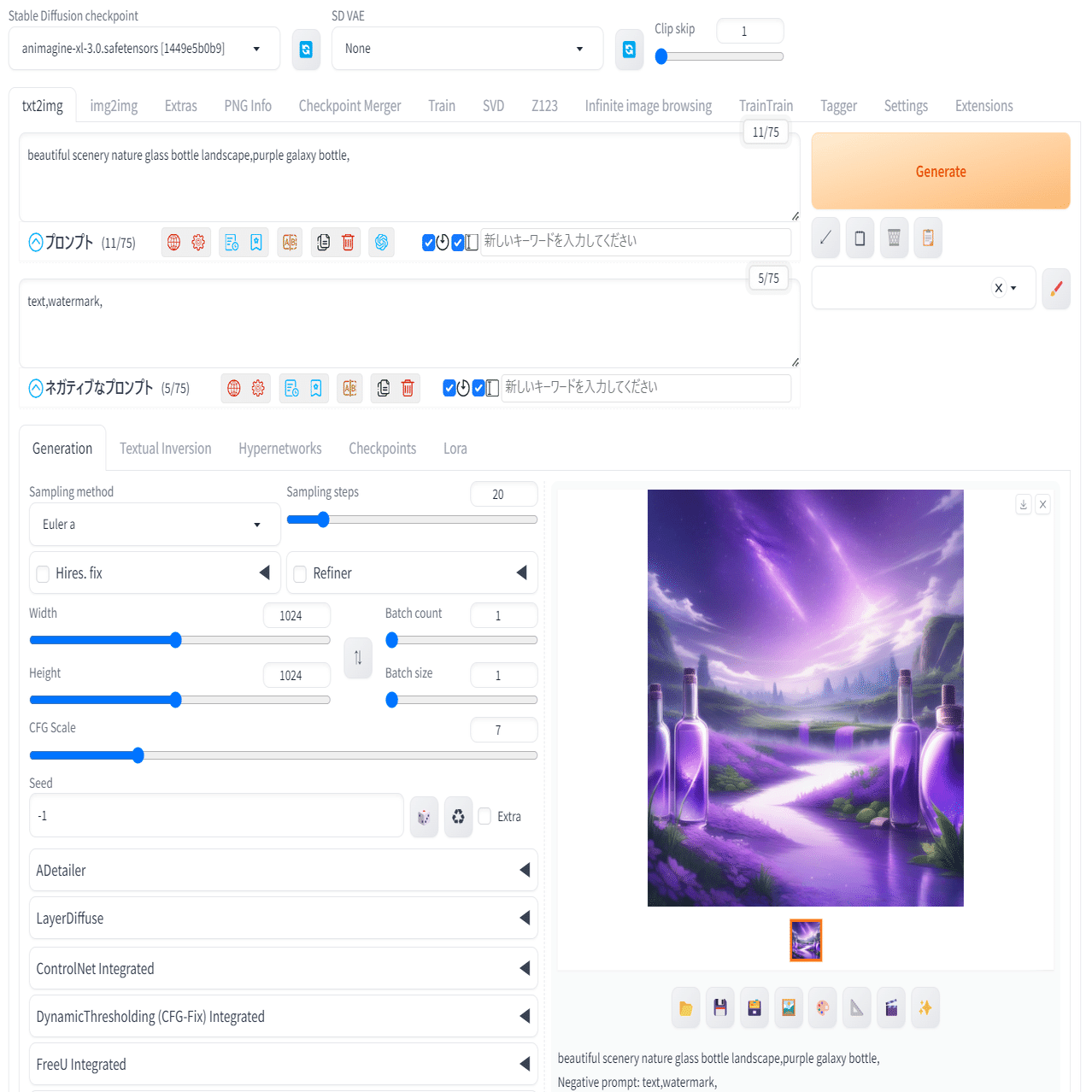The image size is (1092, 1092).
Task: Toggle first checkbox in negative prompt keyword bar
Action: [449, 389]
